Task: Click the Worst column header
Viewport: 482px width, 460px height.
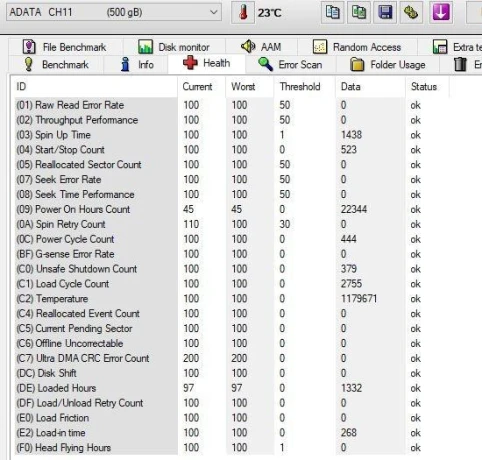Action: pyautogui.click(x=250, y=87)
